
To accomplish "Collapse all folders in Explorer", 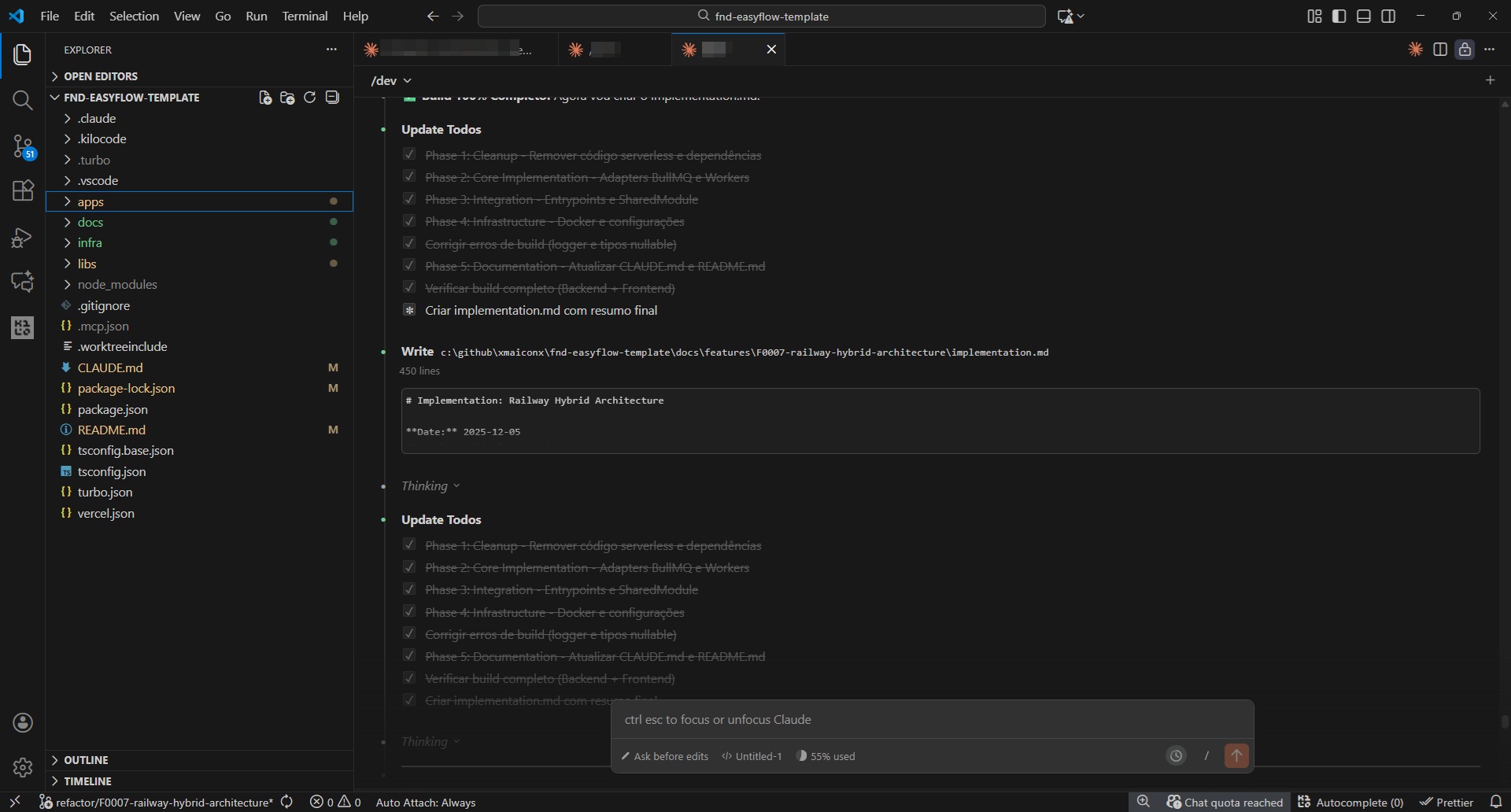I will pos(331,97).
